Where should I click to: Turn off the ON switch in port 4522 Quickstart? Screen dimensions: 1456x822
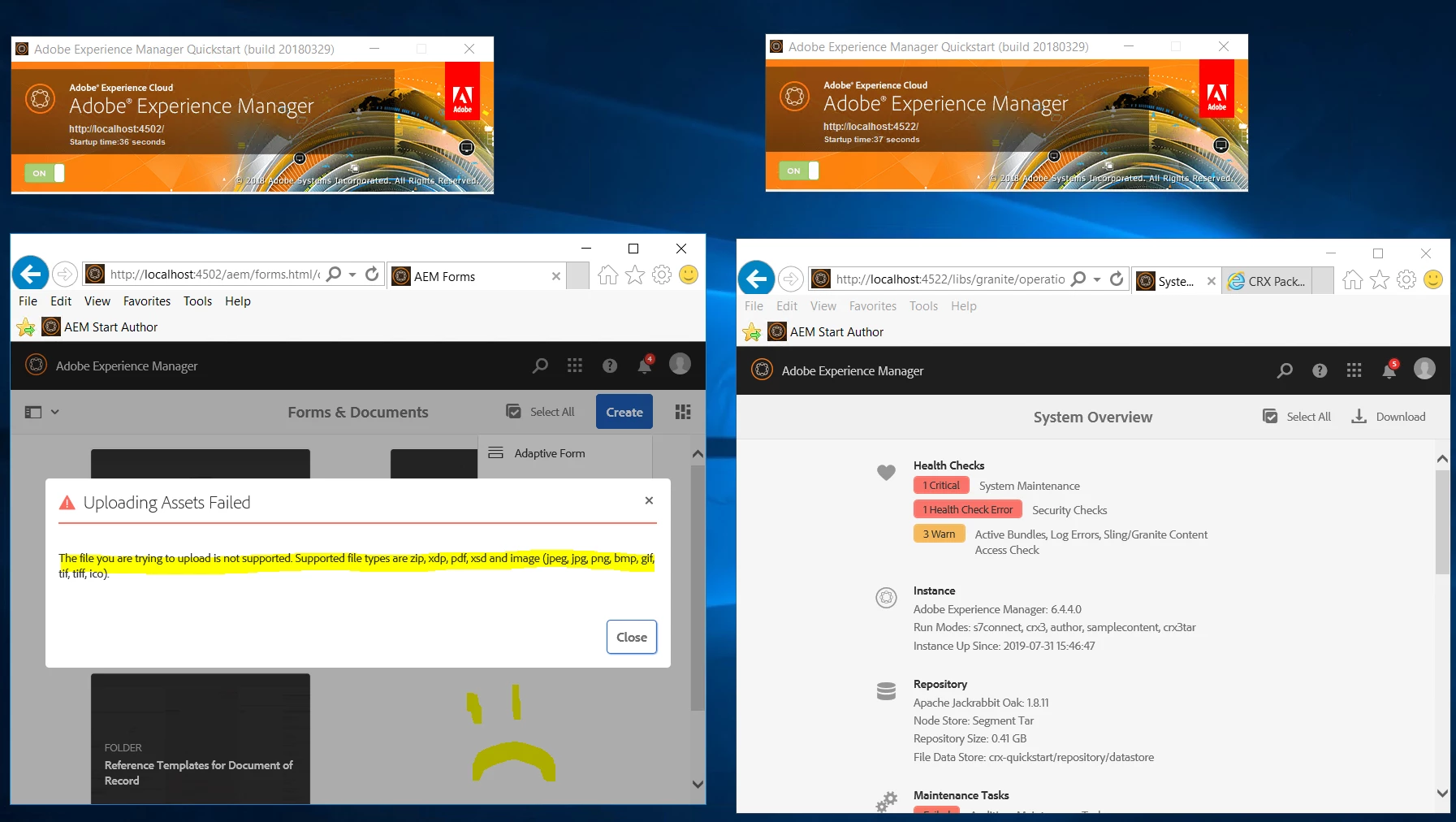(799, 171)
